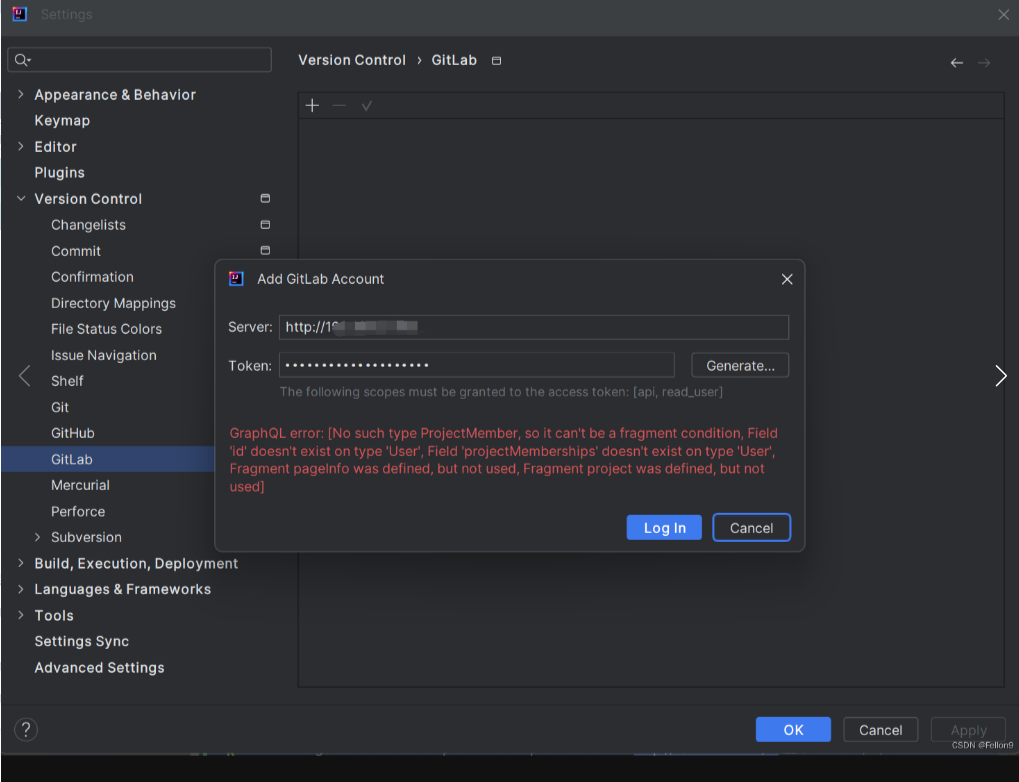Click the forward navigation arrow icon

(984, 62)
